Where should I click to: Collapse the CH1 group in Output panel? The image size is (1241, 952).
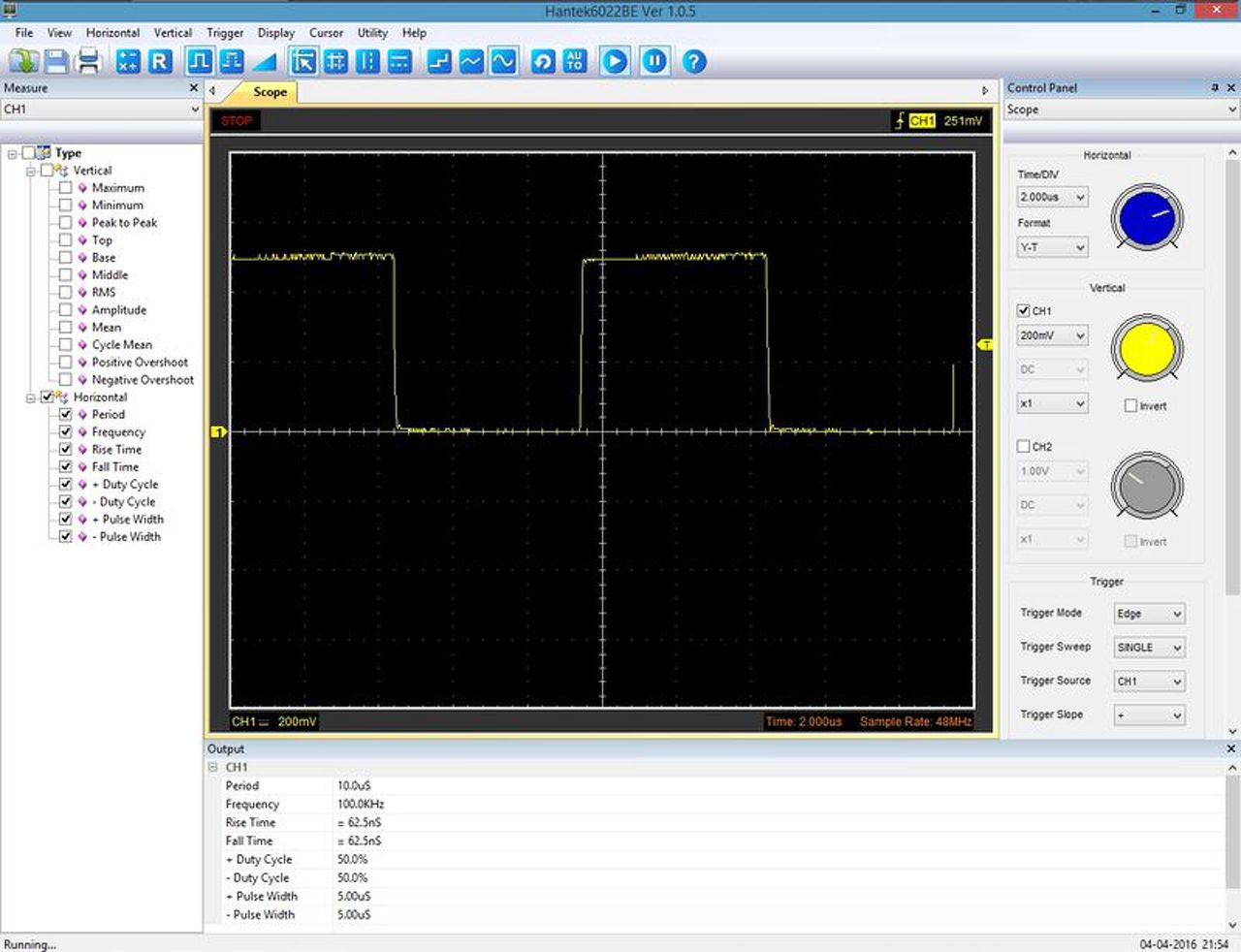213,767
